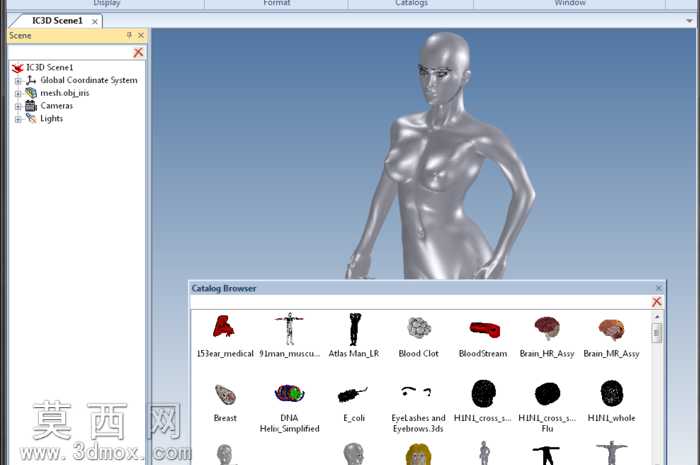Expand the Global Coordinate System node
The image size is (700, 465).
(18, 81)
